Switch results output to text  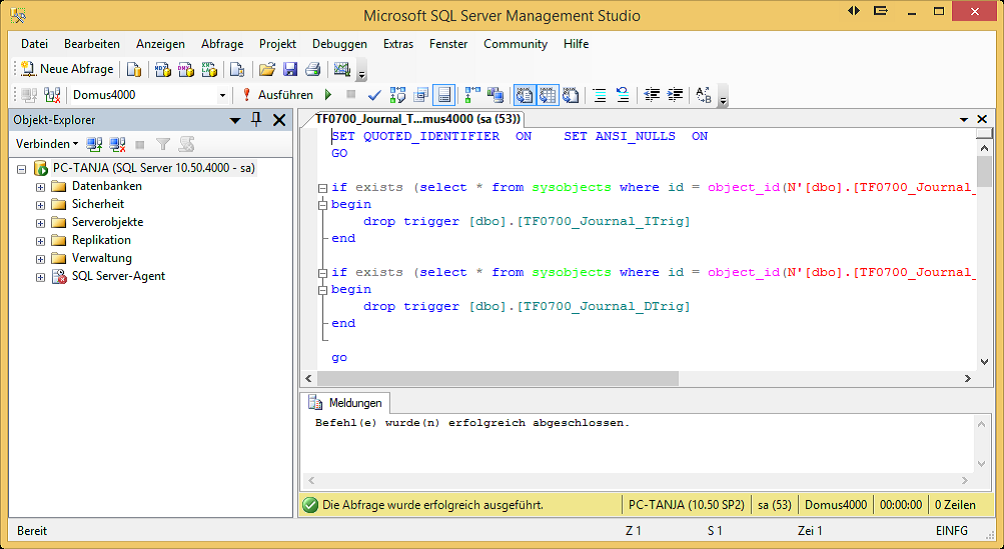[x=524, y=95]
